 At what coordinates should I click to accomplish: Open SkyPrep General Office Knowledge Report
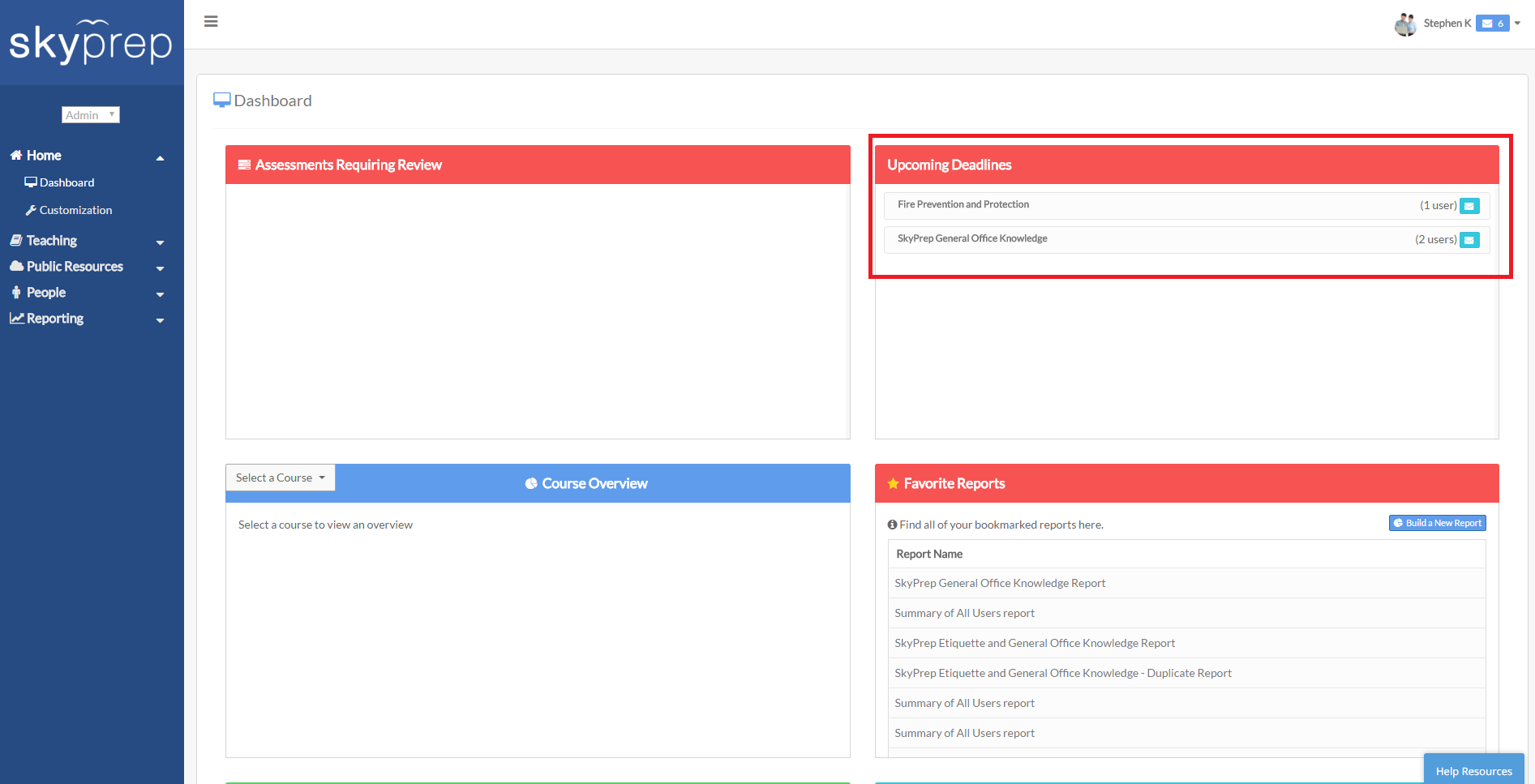(1000, 584)
